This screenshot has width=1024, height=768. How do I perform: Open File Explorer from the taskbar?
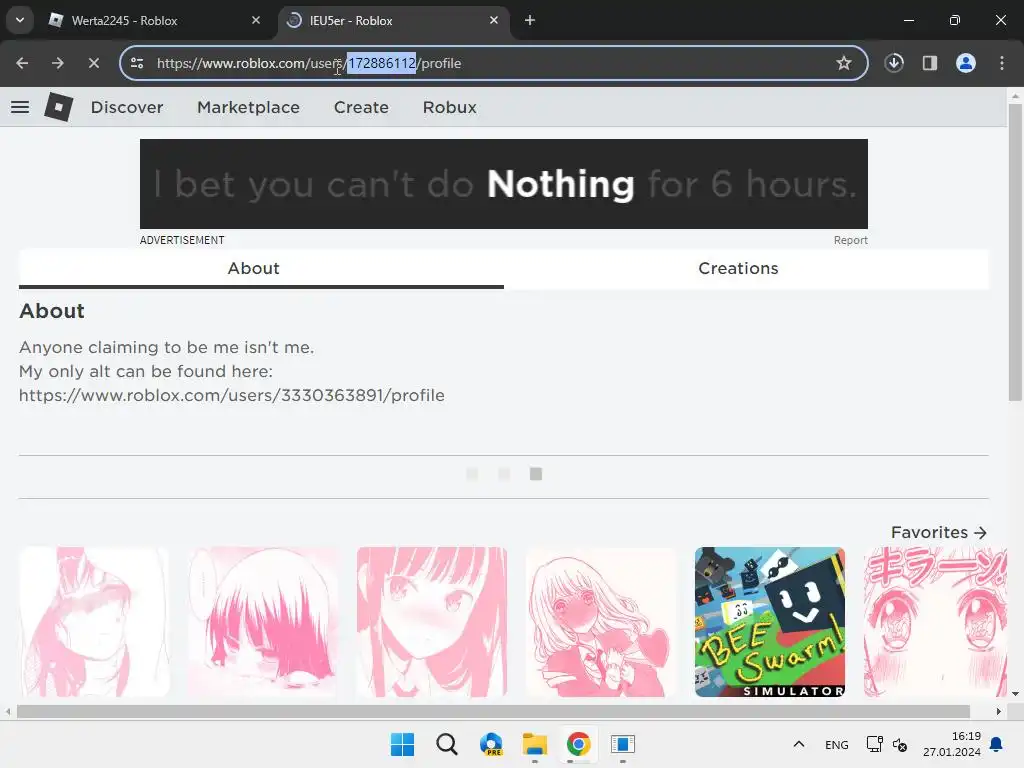pyautogui.click(x=535, y=744)
